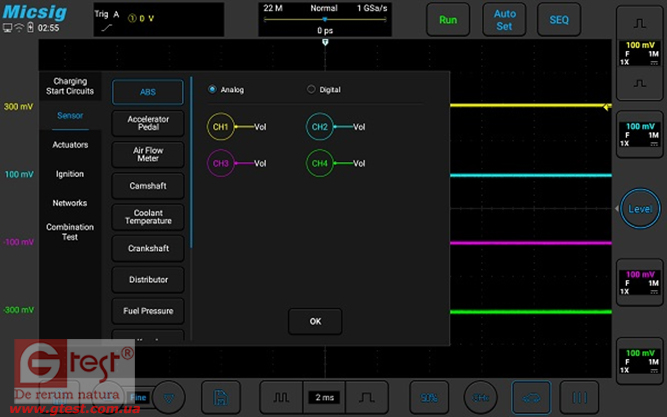Select the CH4 green channel circle
Image resolution: width=667 pixels, height=417 pixels.
point(319,163)
